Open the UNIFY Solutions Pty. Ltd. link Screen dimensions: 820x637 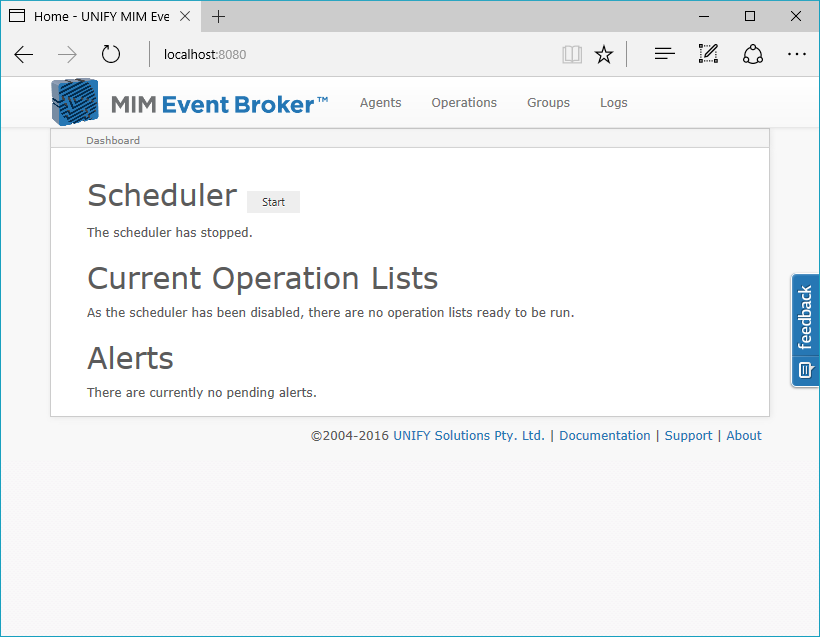[x=469, y=436]
